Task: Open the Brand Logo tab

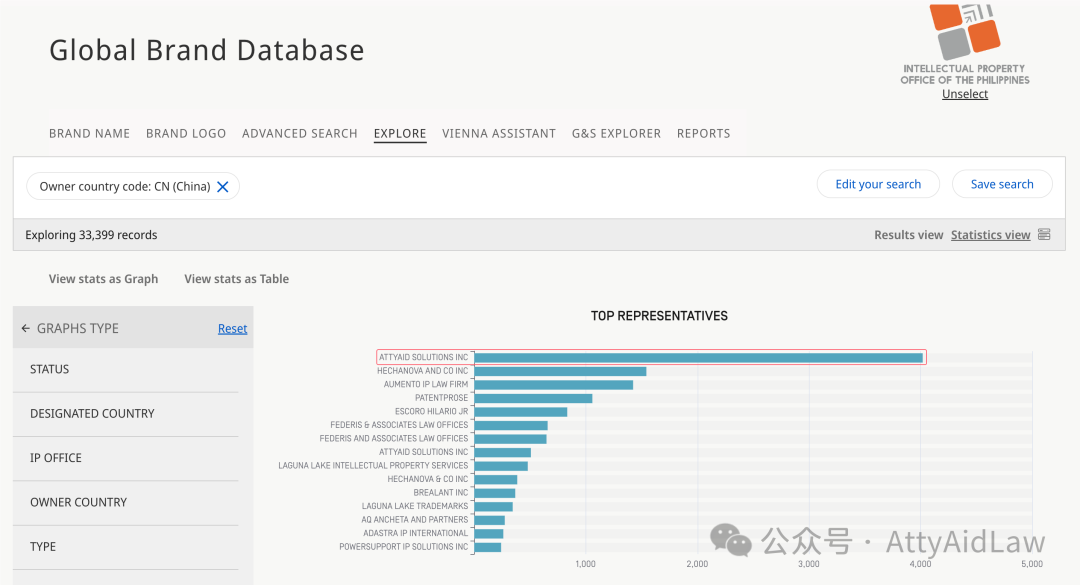Action: point(186,134)
